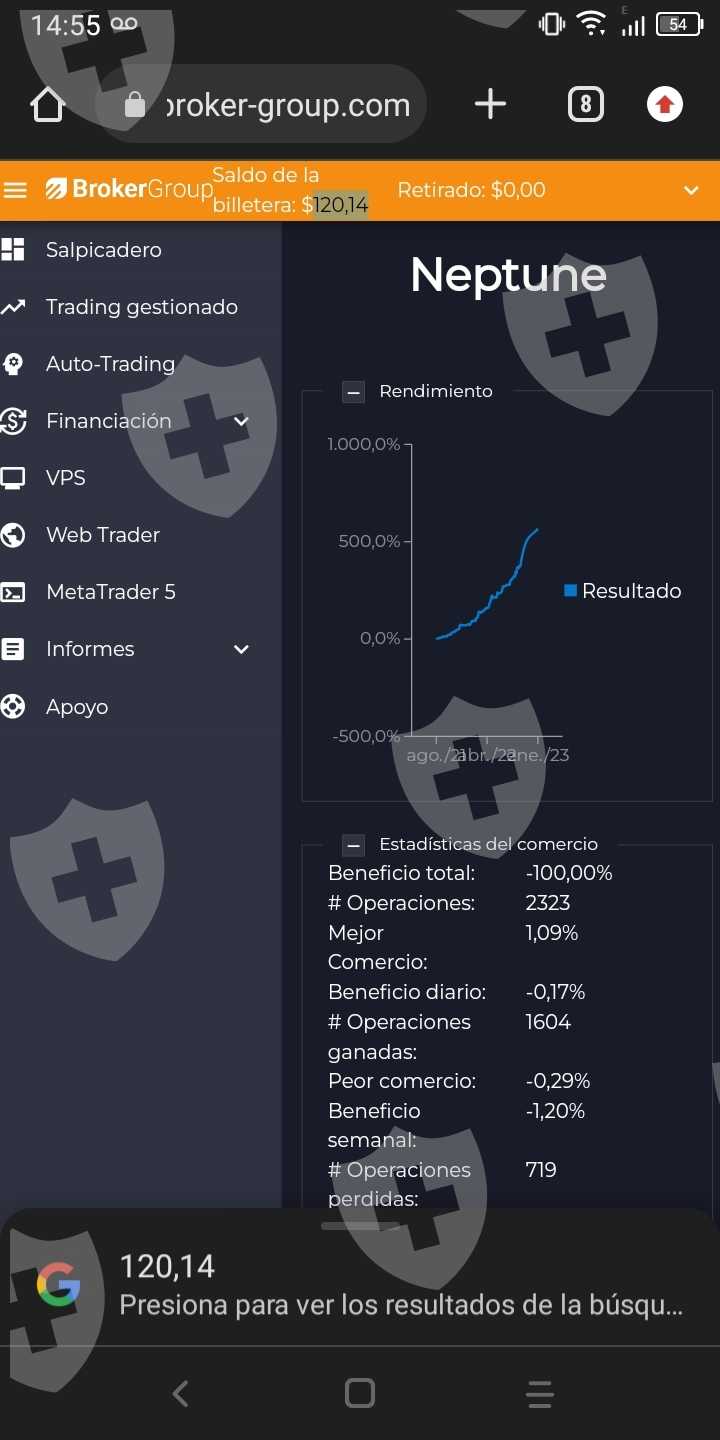720x1440 pixels.
Task: Expand the orange header dropdown arrow
Action: 691,190
